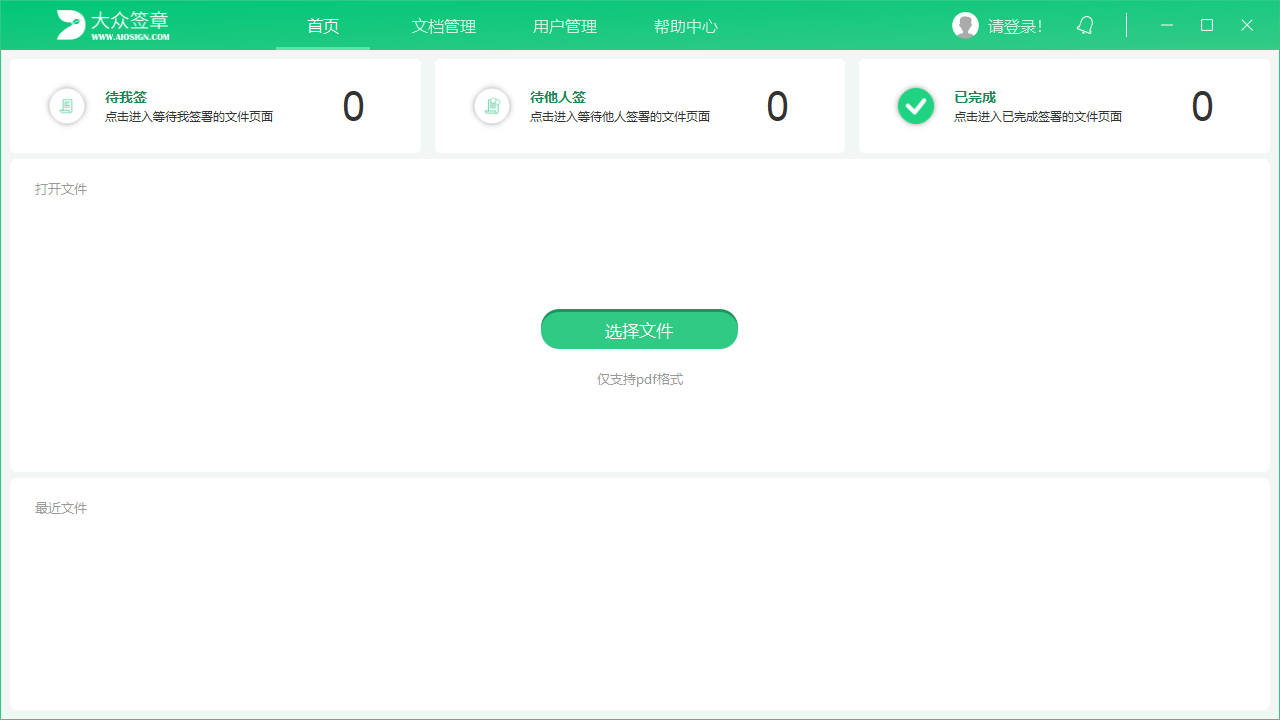1280x720 pixels.
Task: Open the notification bell icon
Action: pos(1085,25)
